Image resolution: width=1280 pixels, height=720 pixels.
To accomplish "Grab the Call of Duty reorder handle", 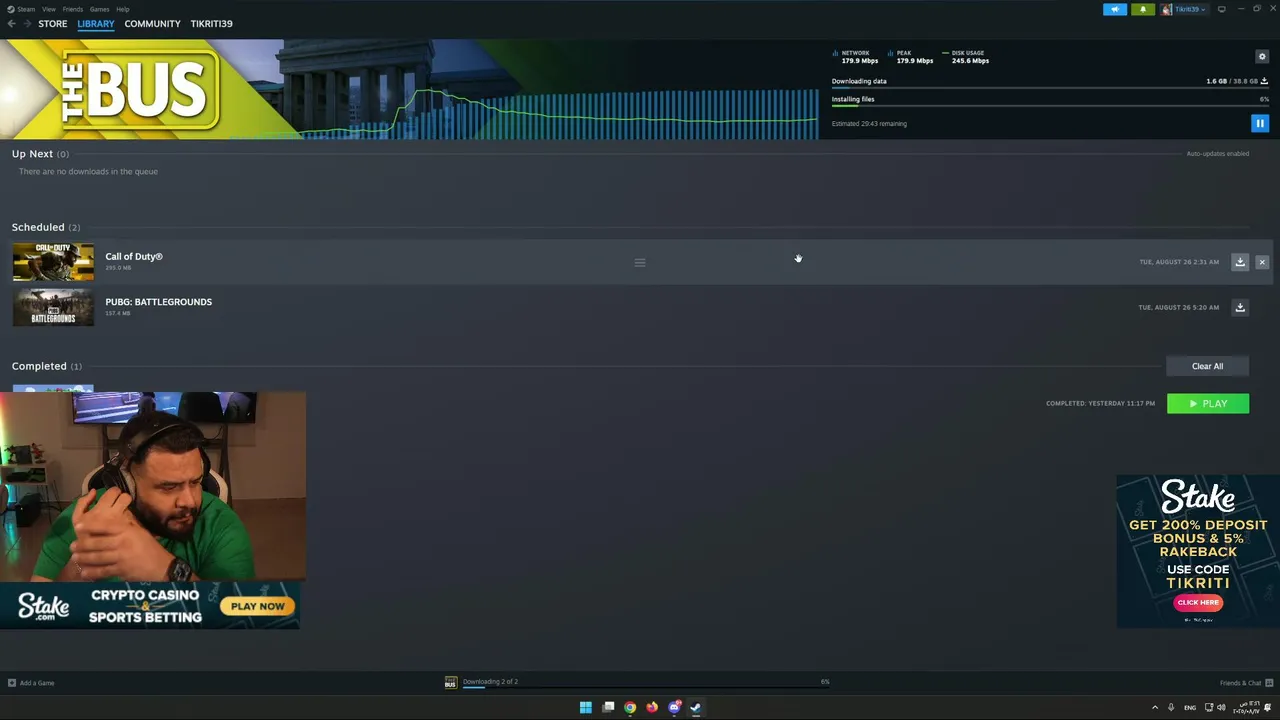I will [x=640, y=262].
